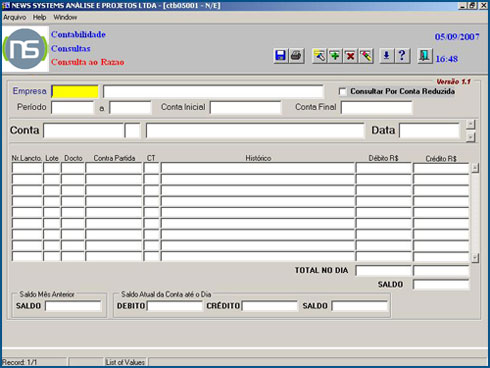Screen dimensions: 490x368
Task: Click the Período end date field
Action: (130, 108)
